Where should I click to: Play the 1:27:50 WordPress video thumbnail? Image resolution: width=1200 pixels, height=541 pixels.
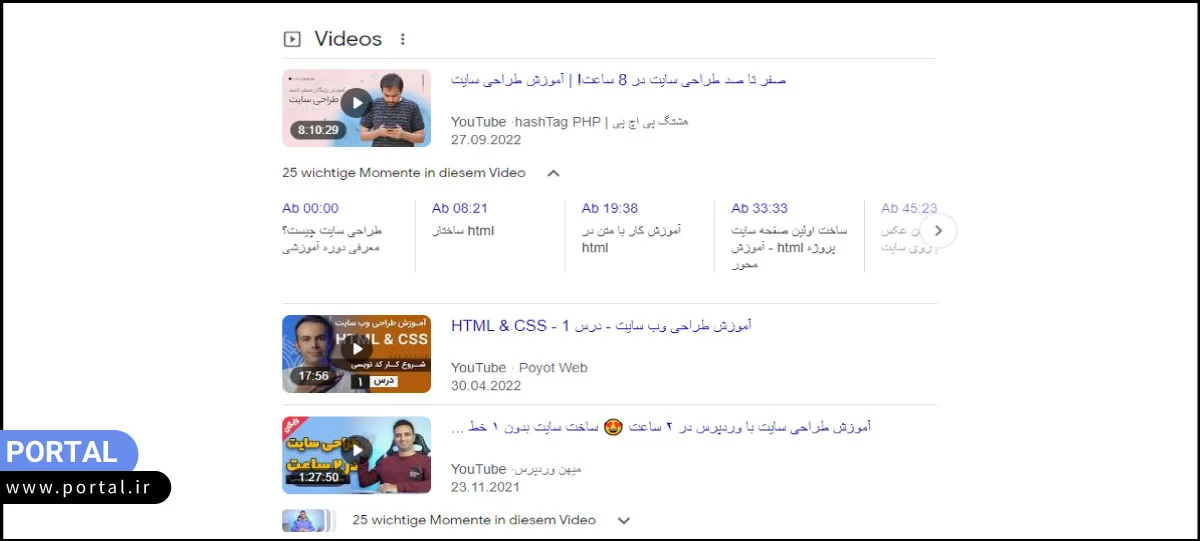(x=356, y=455)
